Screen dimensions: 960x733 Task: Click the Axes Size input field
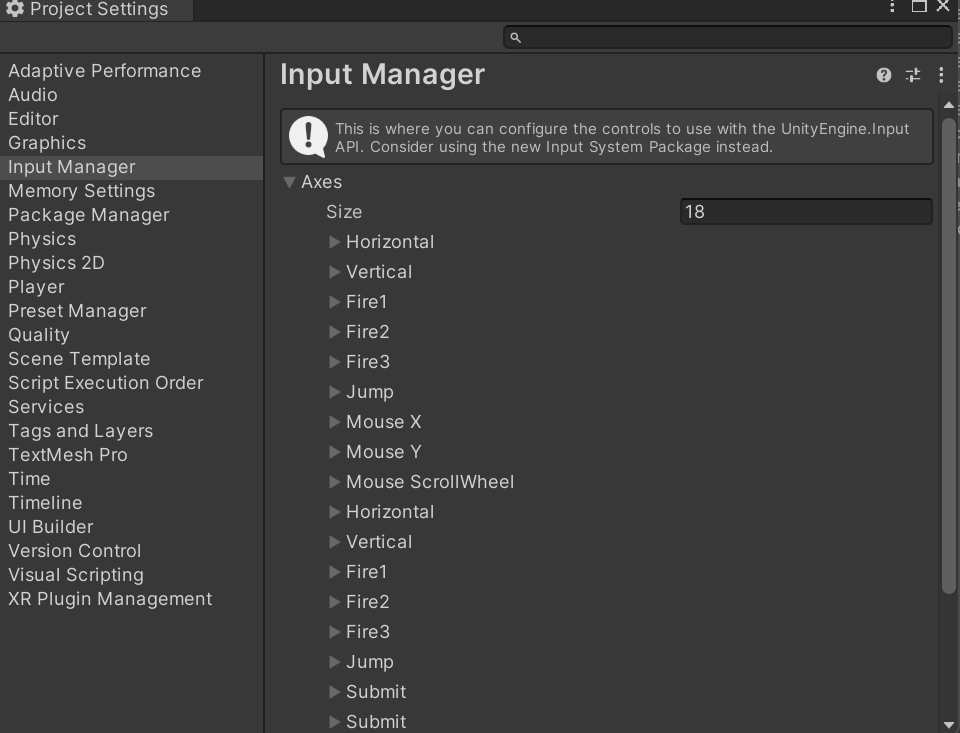point(805,212)
